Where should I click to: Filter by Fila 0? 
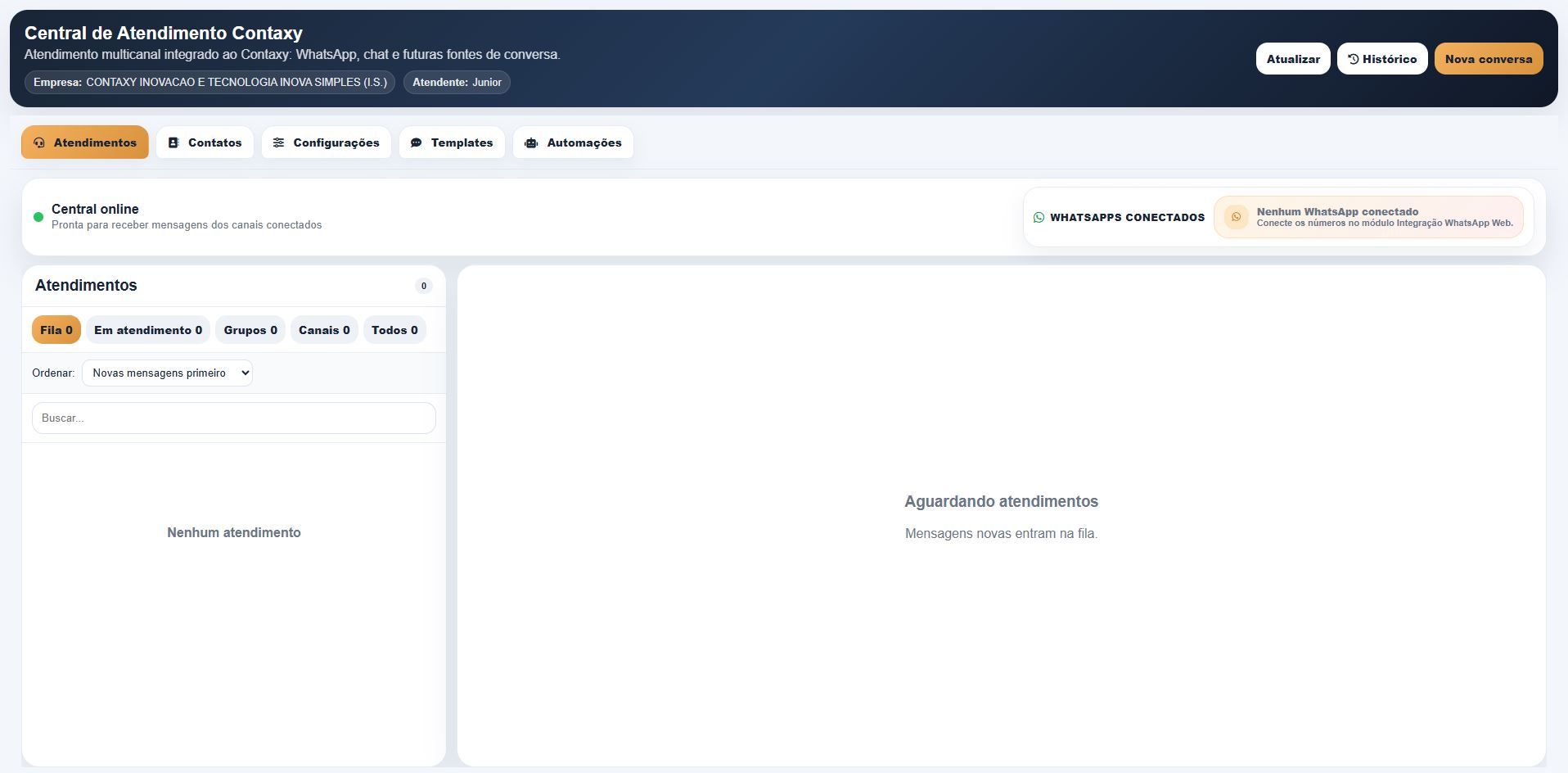(56, 330)
